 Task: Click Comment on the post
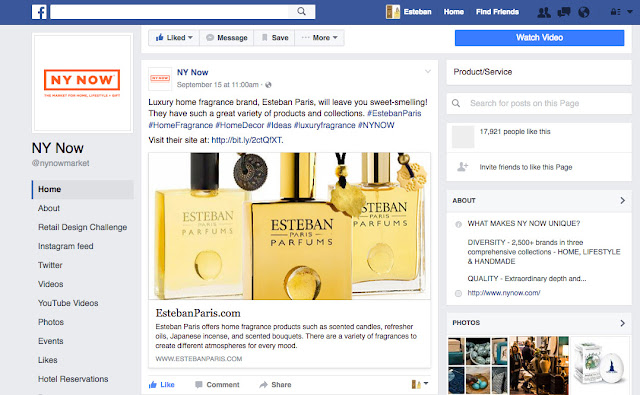click(217, 384)
